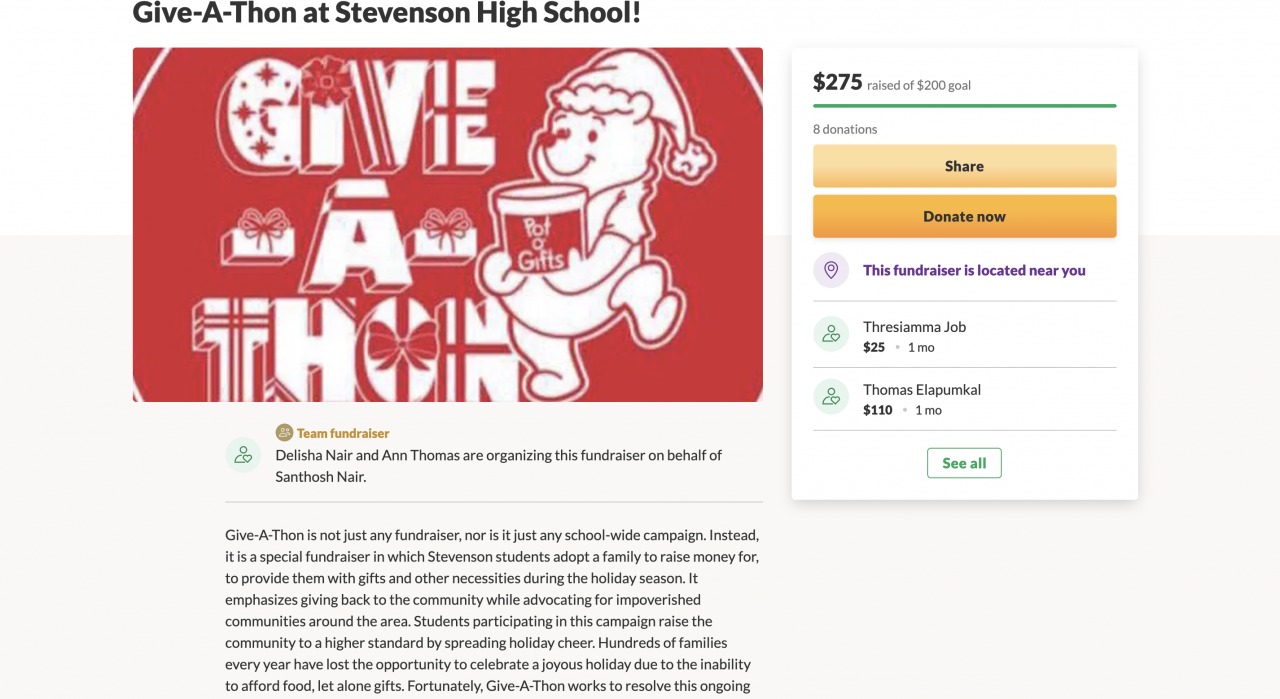Click the green fundraising progress bar
The height and width of the screenshot is (699, 1280).
(964, 105)
